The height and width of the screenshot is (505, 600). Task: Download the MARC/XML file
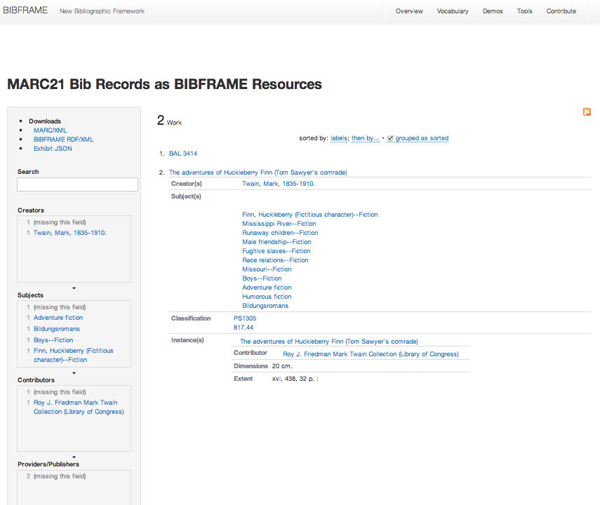(50, 130)
